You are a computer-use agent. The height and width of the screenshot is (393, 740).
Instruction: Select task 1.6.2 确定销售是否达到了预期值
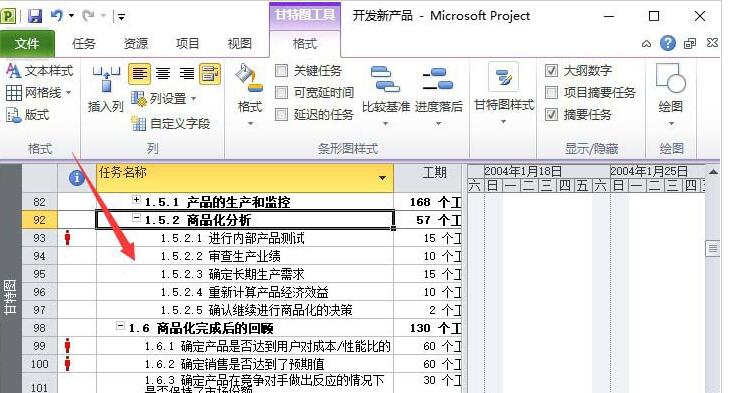[235, 364]
